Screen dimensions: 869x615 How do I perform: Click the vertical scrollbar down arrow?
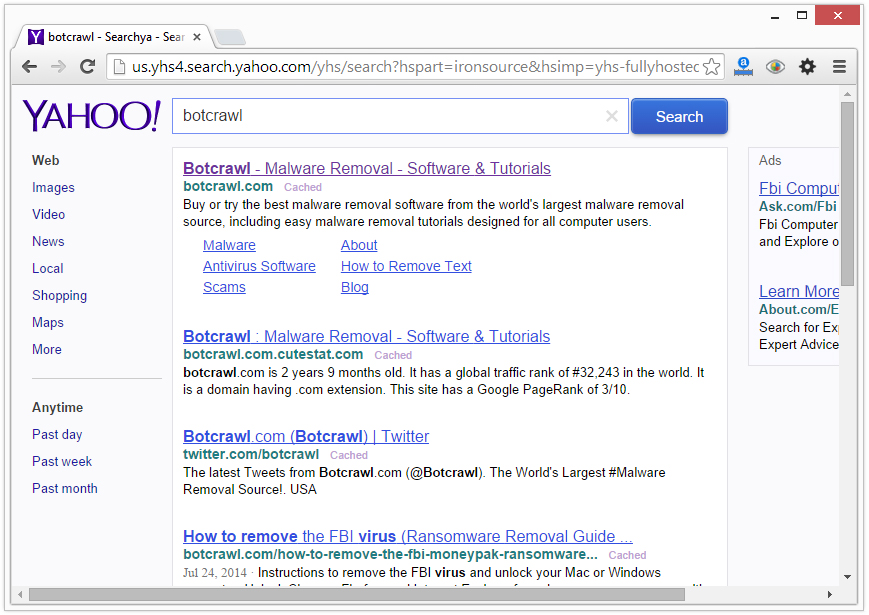click(x=847, y=576)
